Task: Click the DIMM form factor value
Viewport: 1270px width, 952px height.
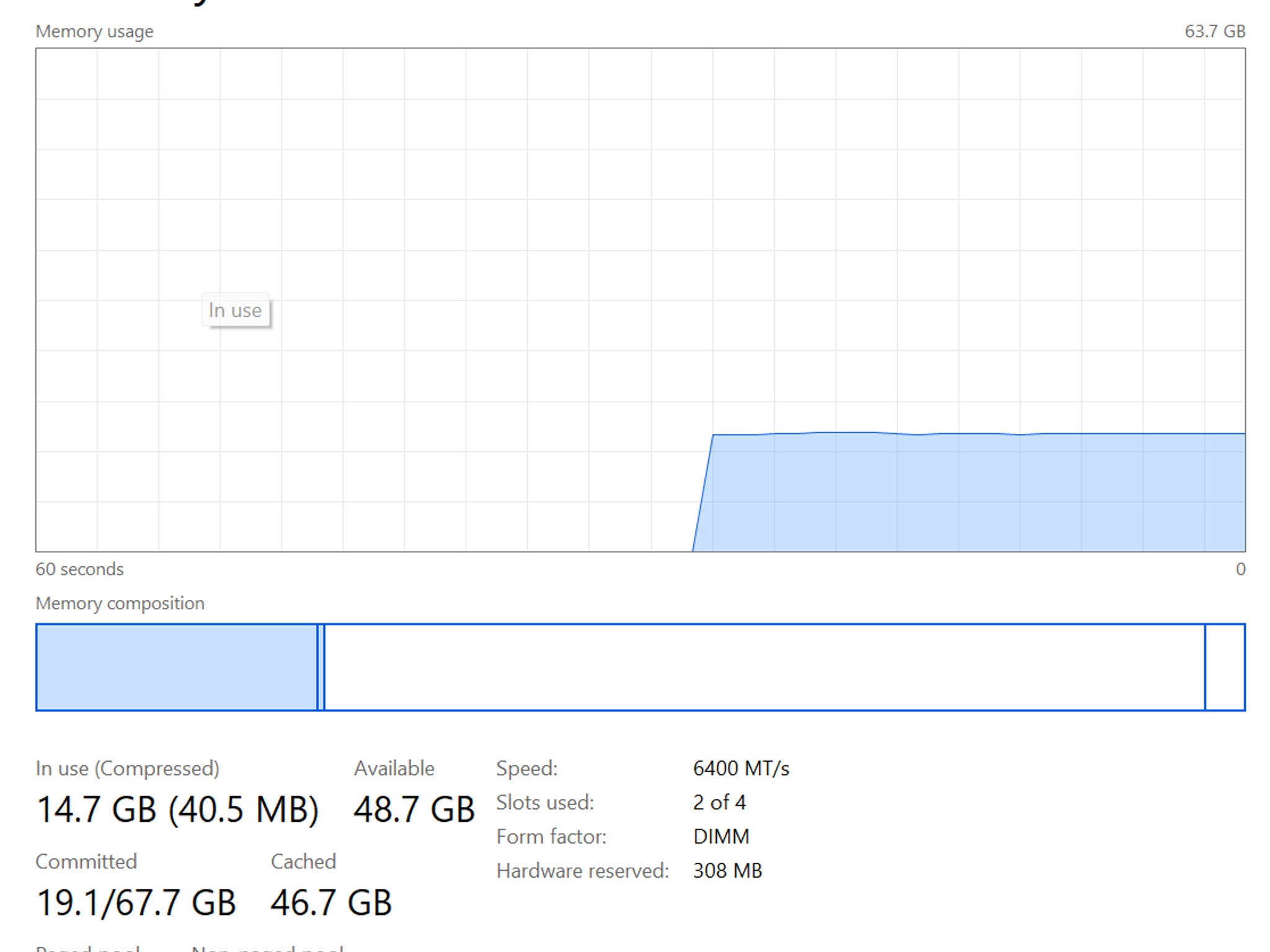Action: 721,837
